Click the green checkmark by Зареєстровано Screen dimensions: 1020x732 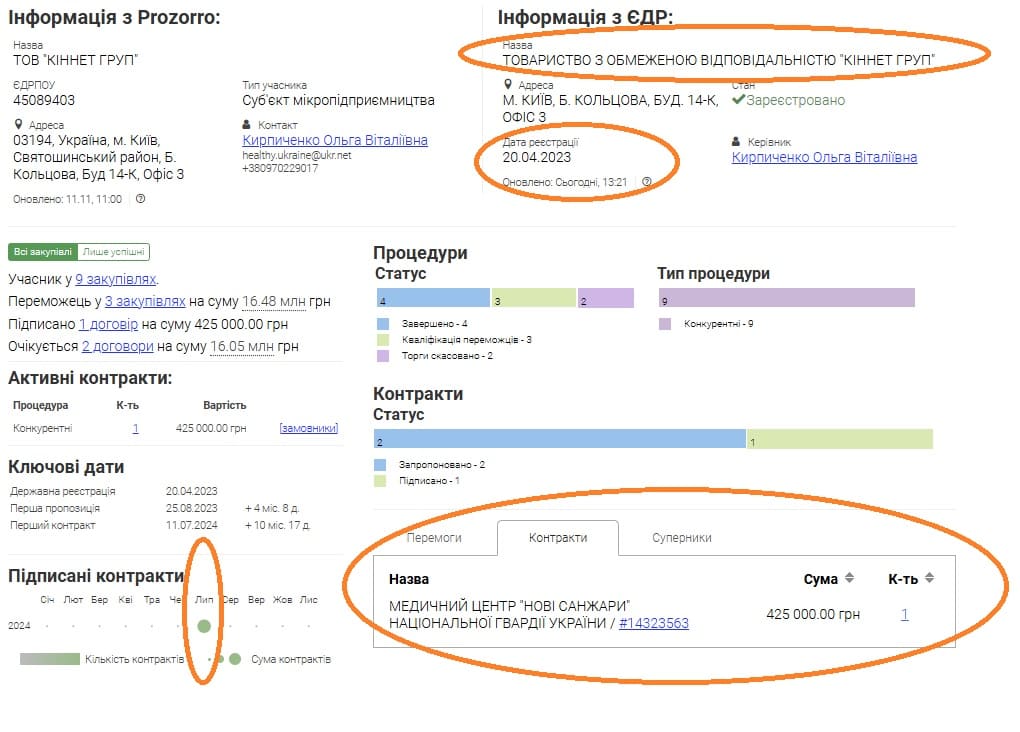pos(738,100)
